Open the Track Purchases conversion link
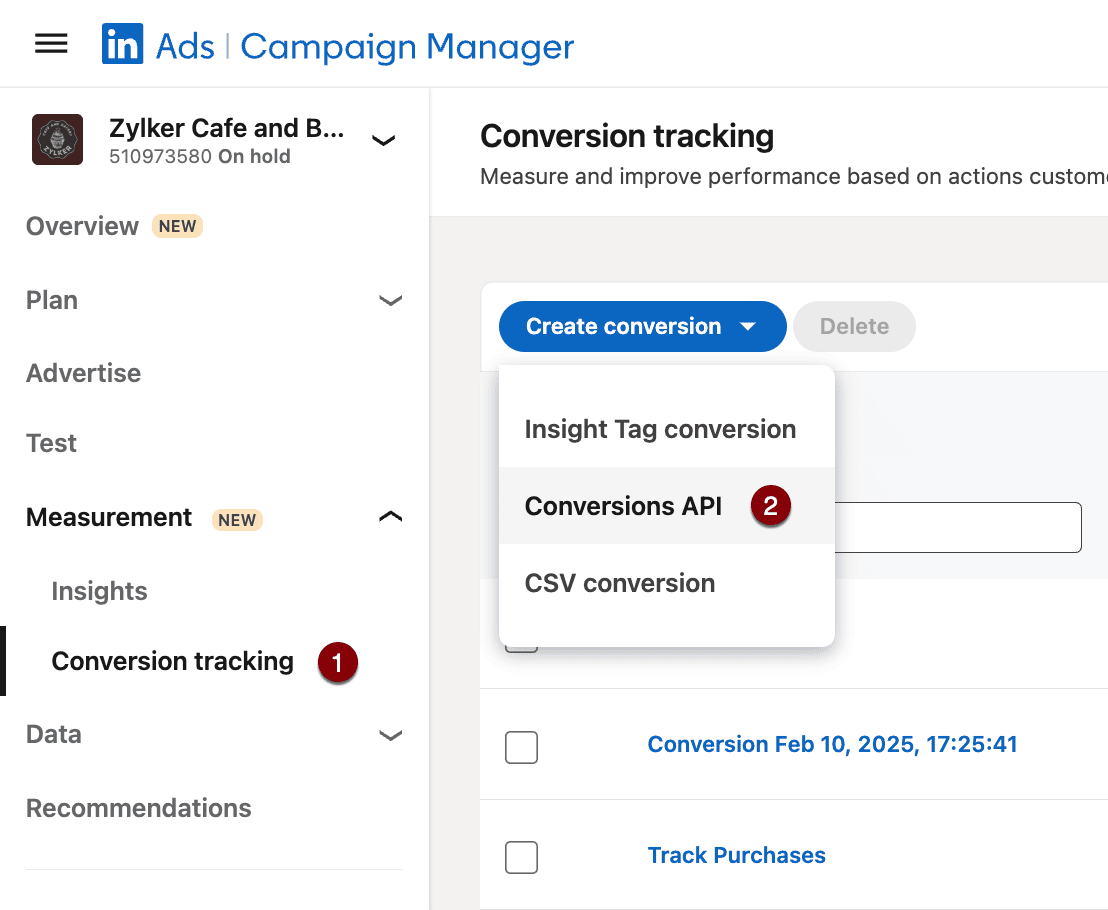The width and height of the screenshot is (1108, 910). (736, 855)
